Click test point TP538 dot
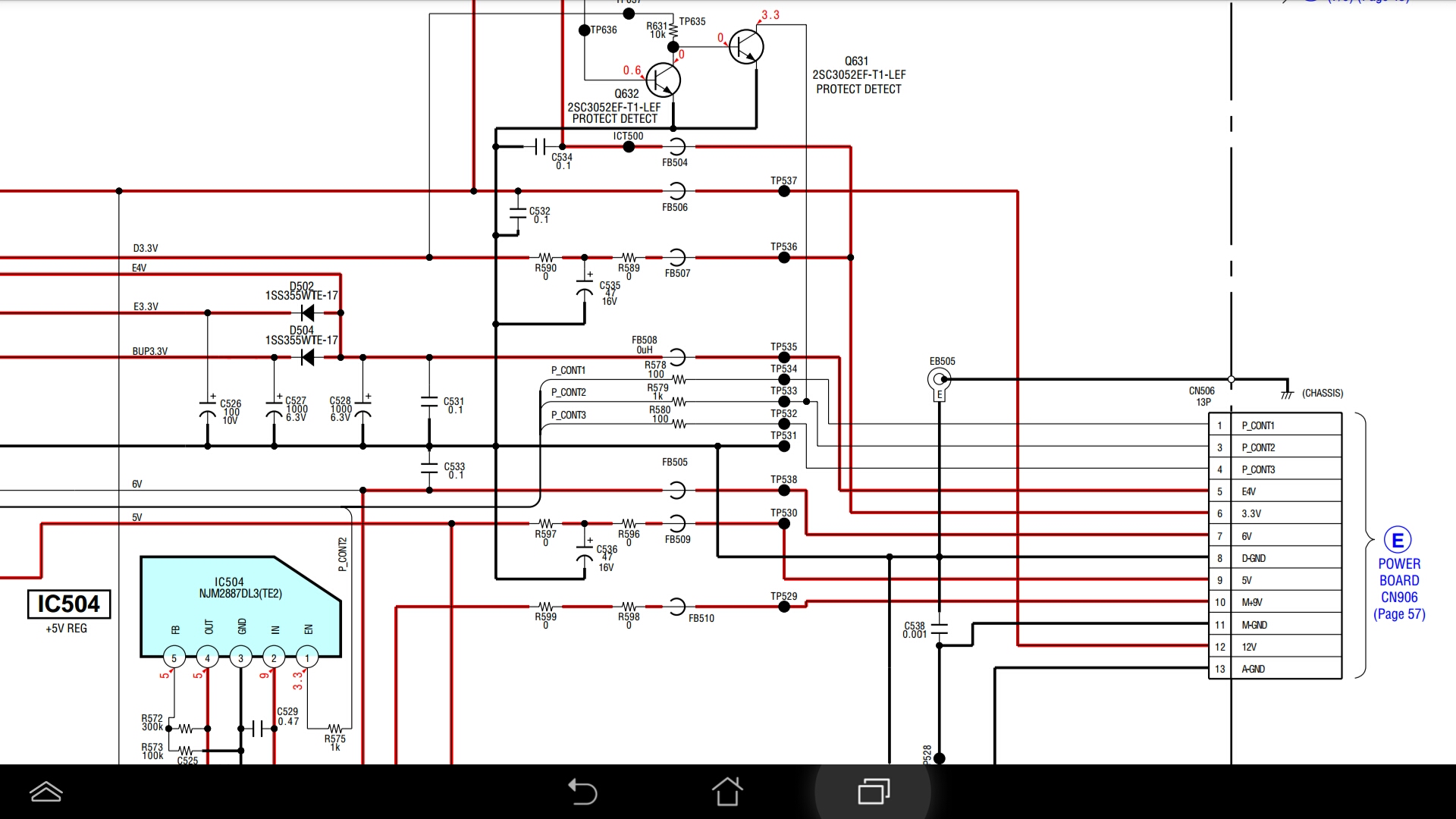1456x819 pixels. tap(784, 491)
